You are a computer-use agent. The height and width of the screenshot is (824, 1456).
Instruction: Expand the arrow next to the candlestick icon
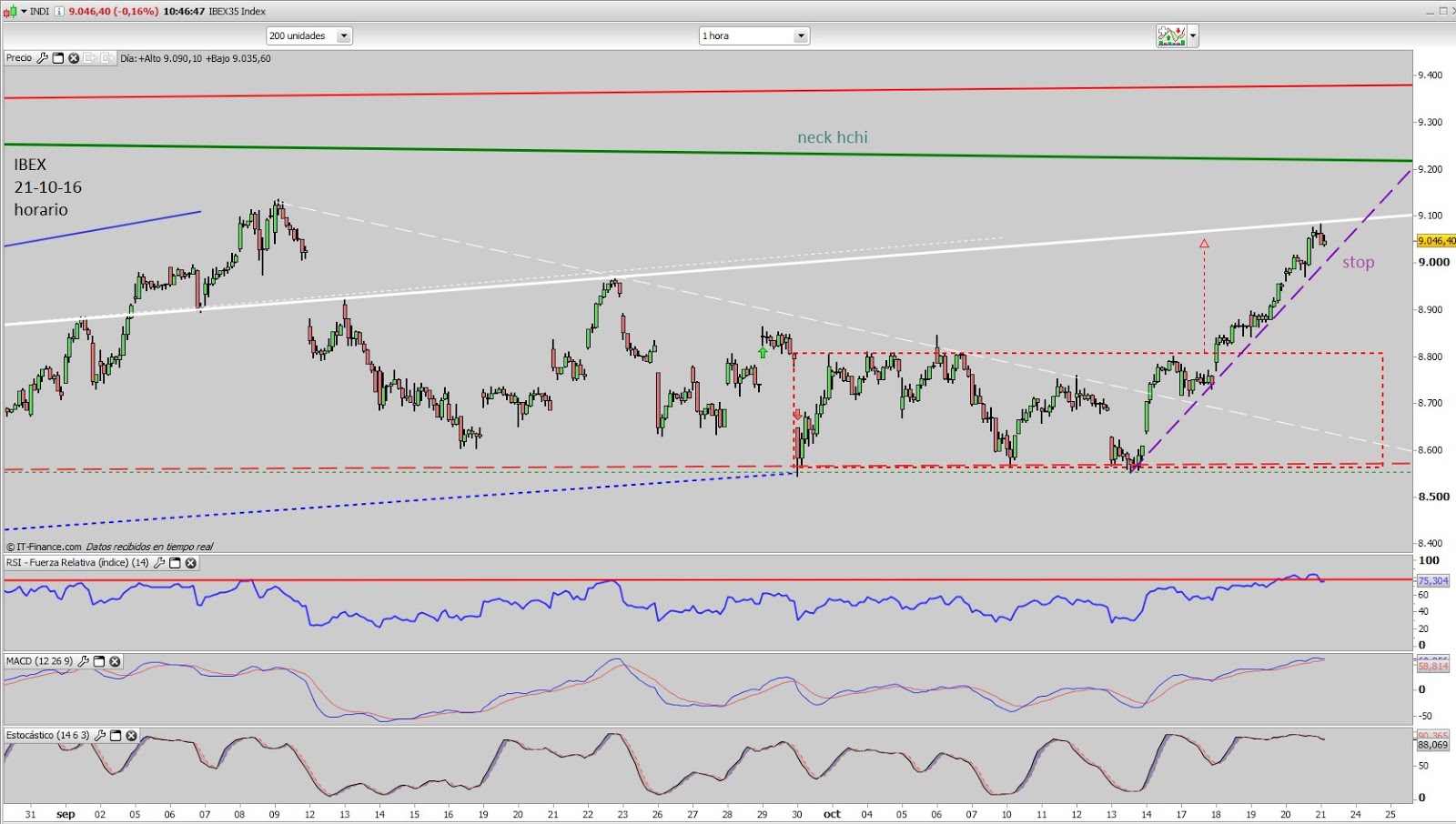pos(24,11)
